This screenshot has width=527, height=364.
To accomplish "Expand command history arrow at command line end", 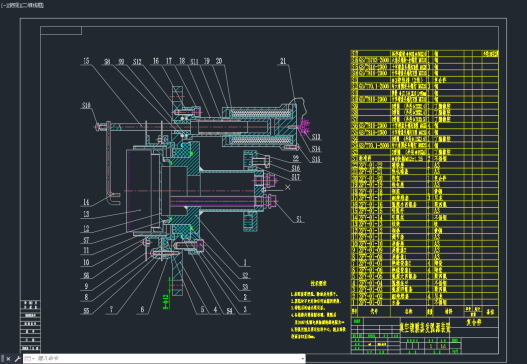I will (x=303, y=359).
